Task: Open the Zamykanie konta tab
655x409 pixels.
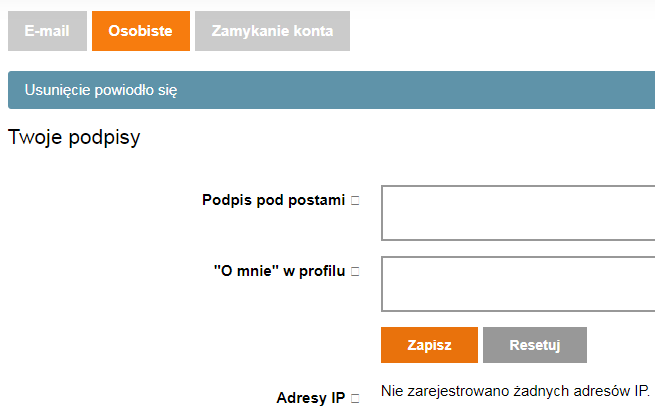Action: (273, 31)
